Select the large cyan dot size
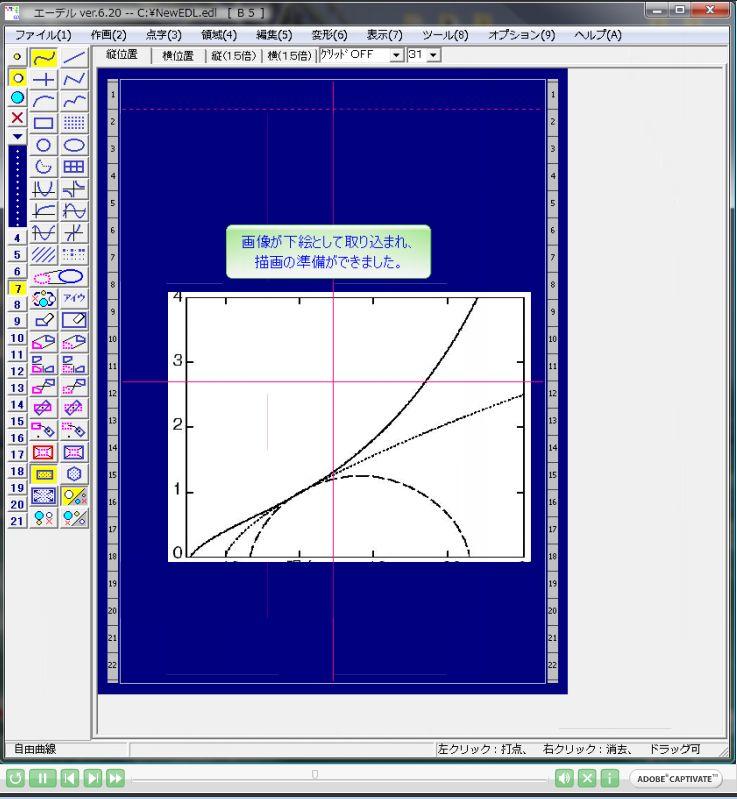737x799 pixels. 17,98
